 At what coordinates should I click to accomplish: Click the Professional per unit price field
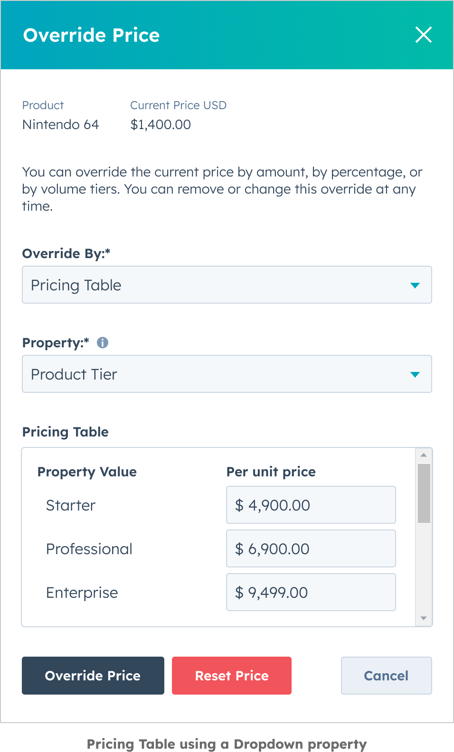[311, 549]
